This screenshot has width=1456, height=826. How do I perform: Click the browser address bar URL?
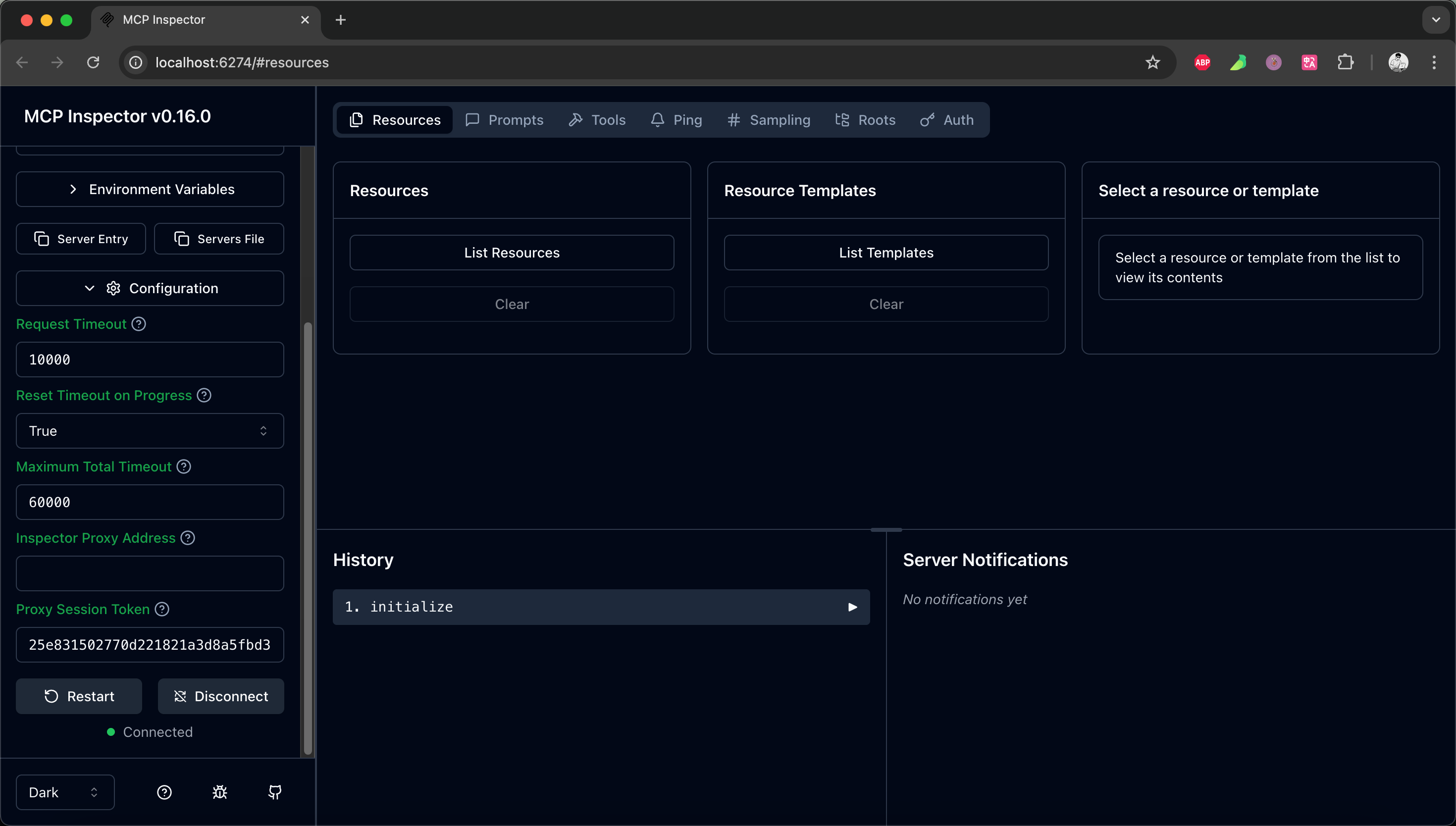click(x=242, y=62)
